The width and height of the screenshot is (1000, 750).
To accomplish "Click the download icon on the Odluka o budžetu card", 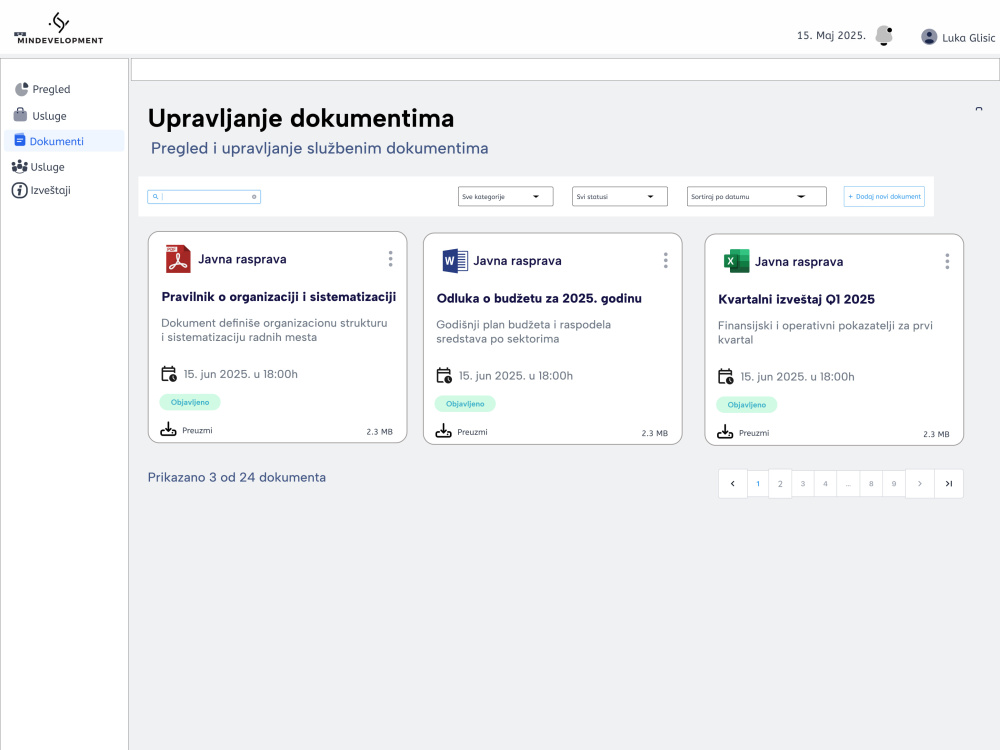I will pos(443,431).
